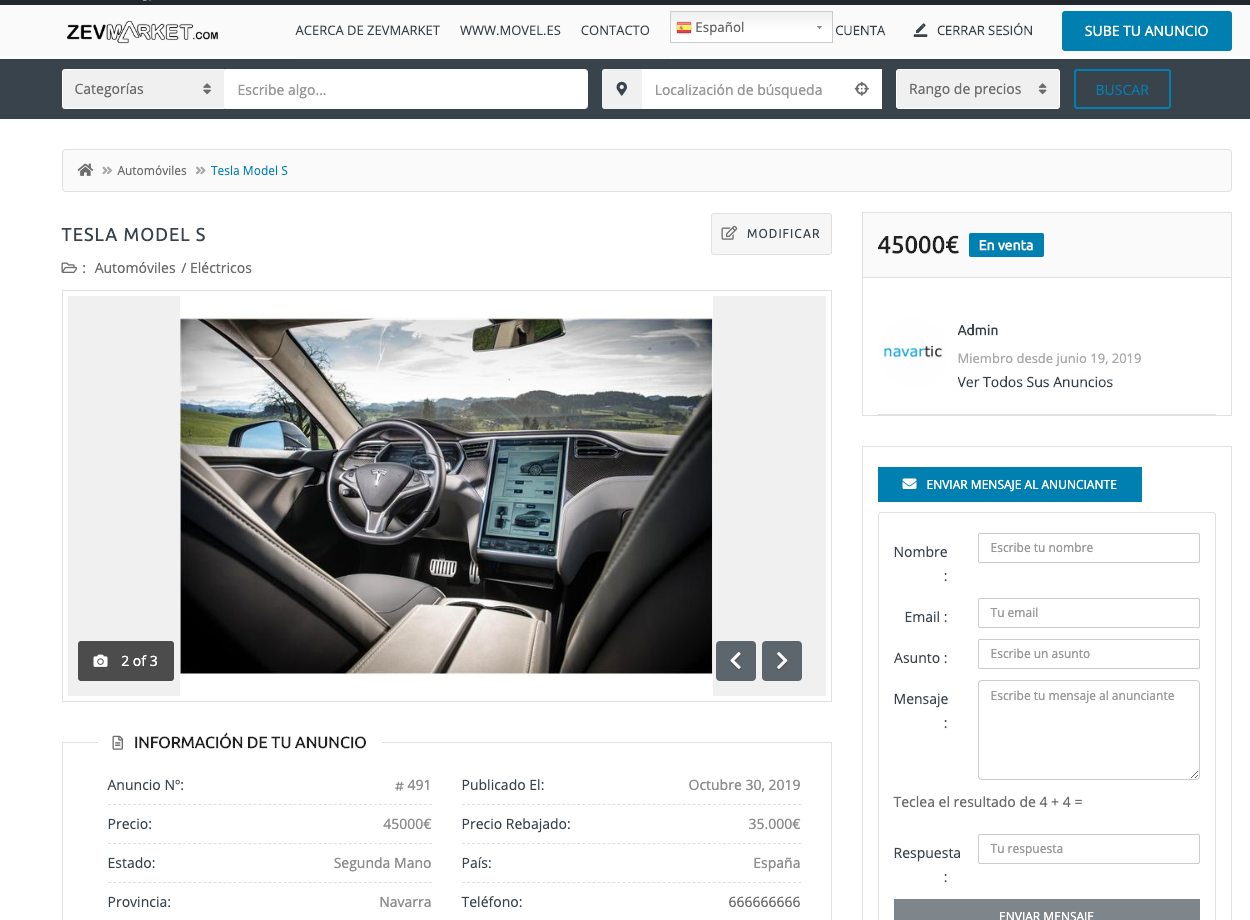The width and height of the screenshot is (1250, 920).
Task: Click the Automóviles category link under title
Action: click(135, 268)
